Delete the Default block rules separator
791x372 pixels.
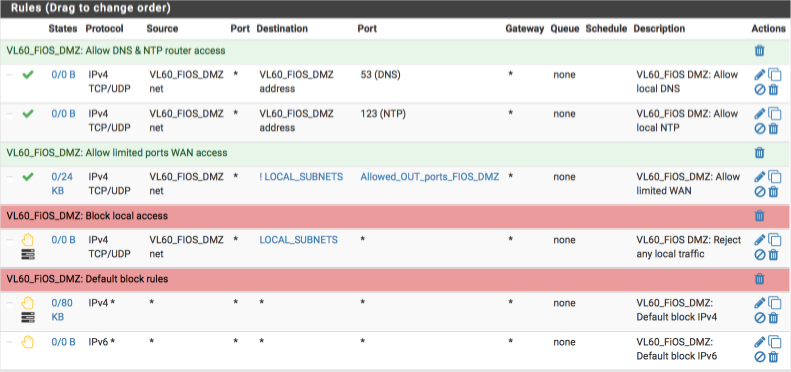(759, 279)
